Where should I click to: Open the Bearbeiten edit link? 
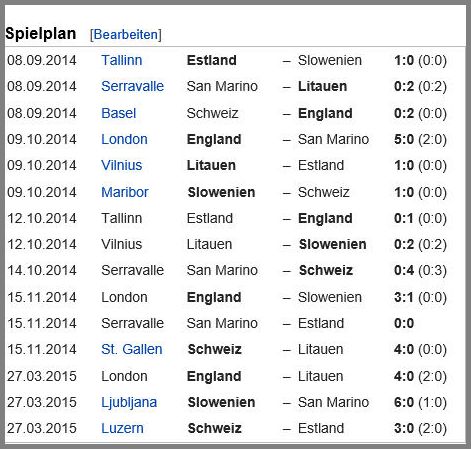(x=126, y=35)
